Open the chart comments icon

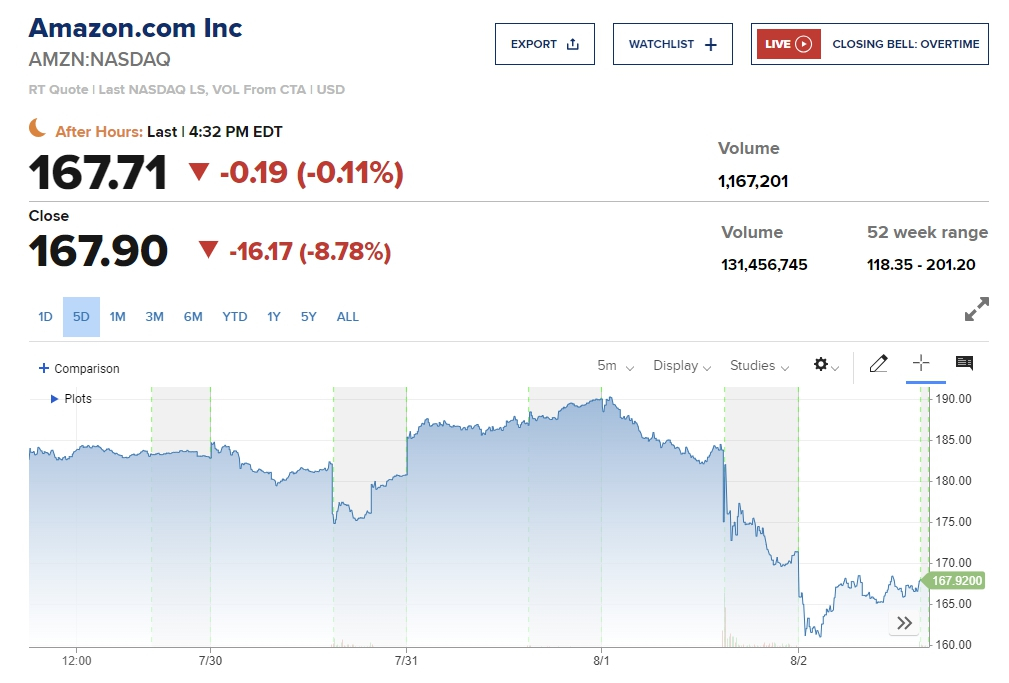pyautogui.click(x=964, y=364)
